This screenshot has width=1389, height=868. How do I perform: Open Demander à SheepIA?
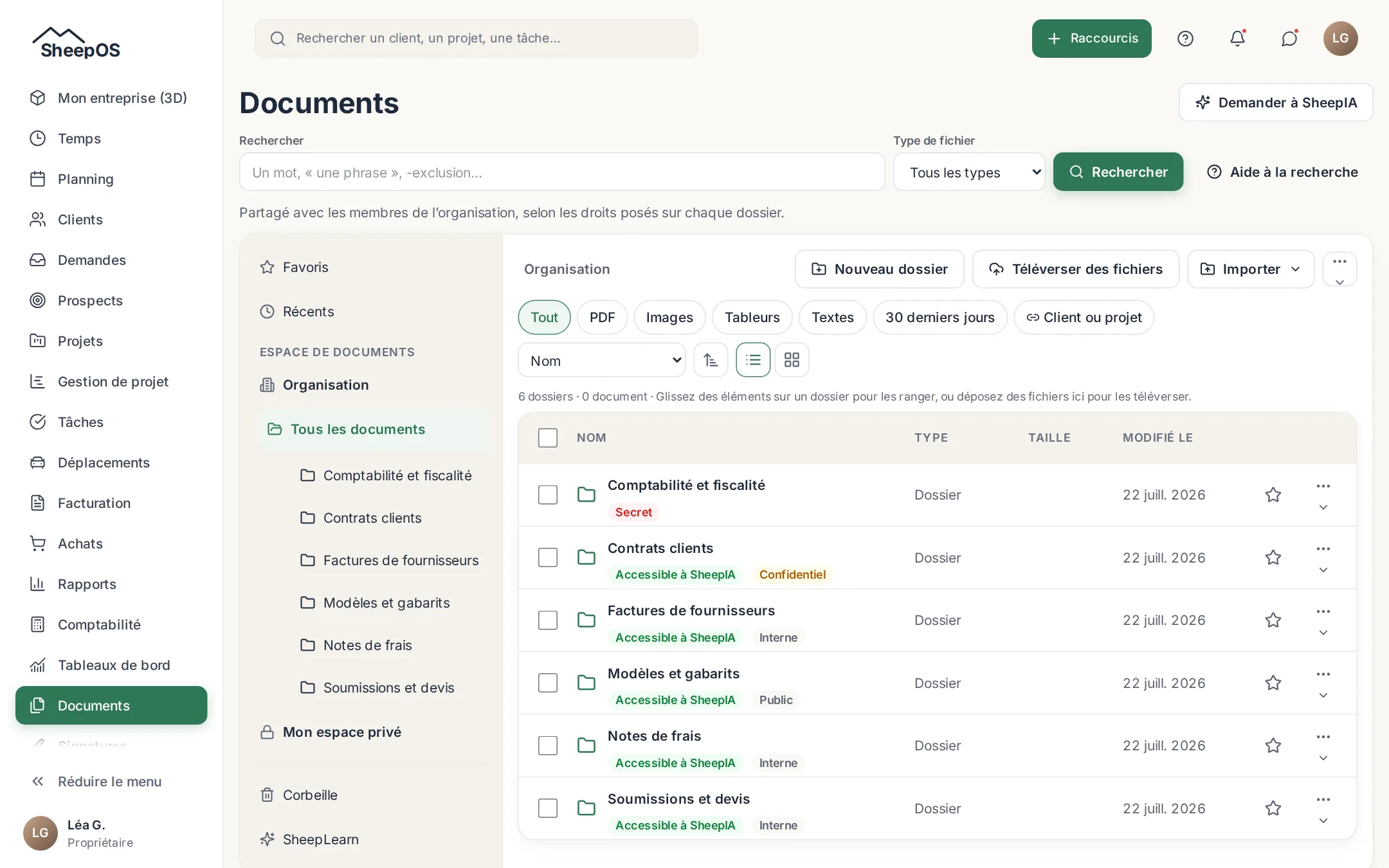(1276, 102)
